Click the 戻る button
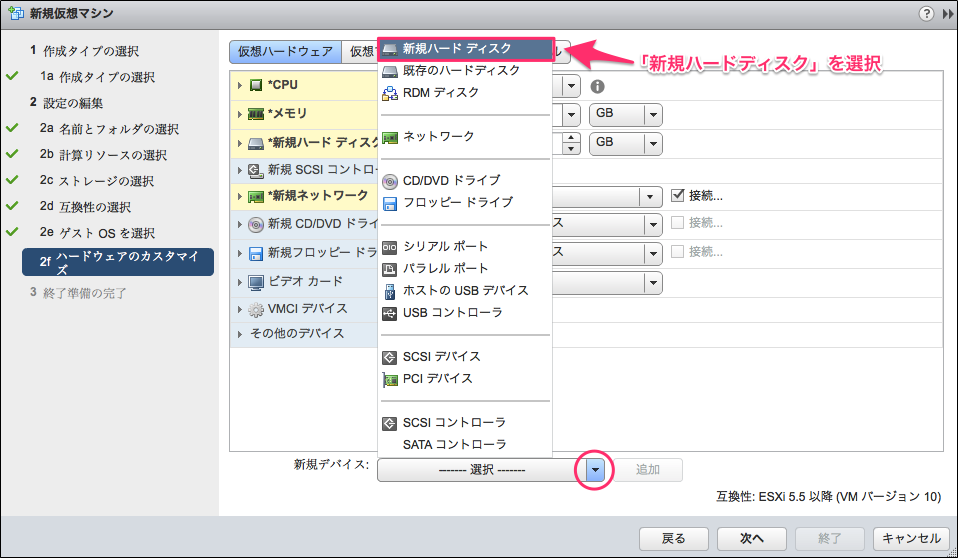958x558 pixels. pyautogui.click(x=674, y=538)
